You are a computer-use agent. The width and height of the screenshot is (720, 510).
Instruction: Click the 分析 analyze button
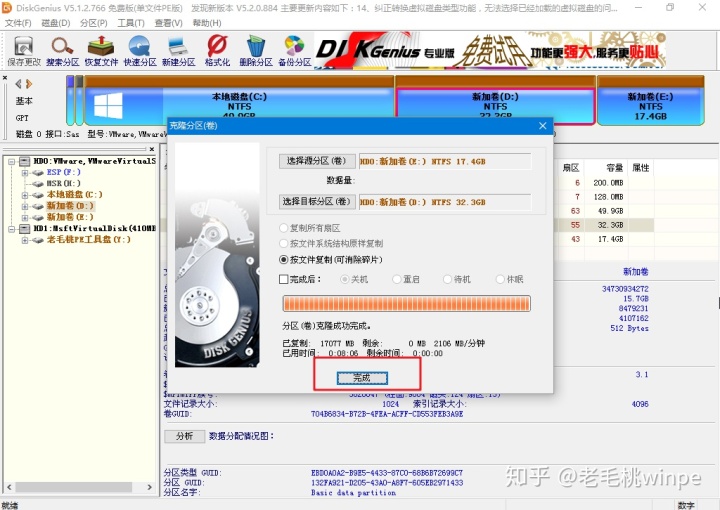tap(185, 436)
